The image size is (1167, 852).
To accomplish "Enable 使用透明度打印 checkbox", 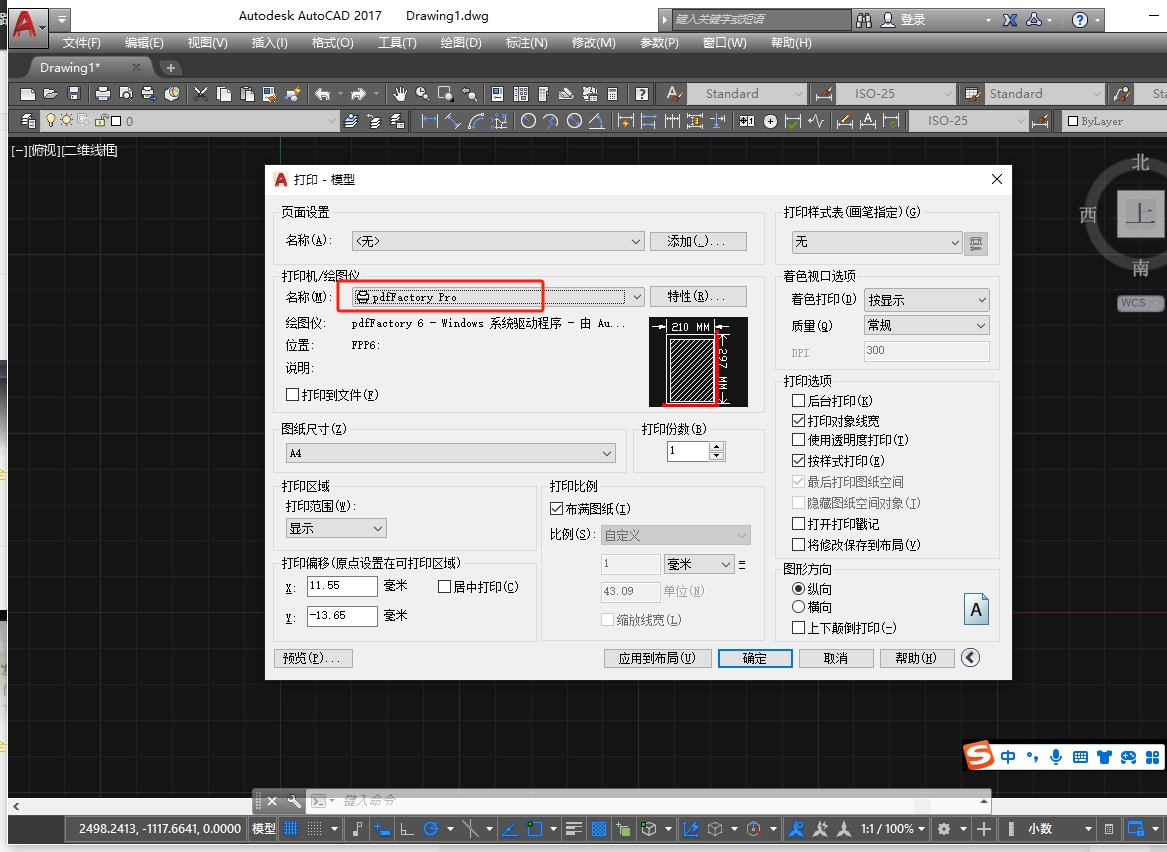I will coord(799,440).
